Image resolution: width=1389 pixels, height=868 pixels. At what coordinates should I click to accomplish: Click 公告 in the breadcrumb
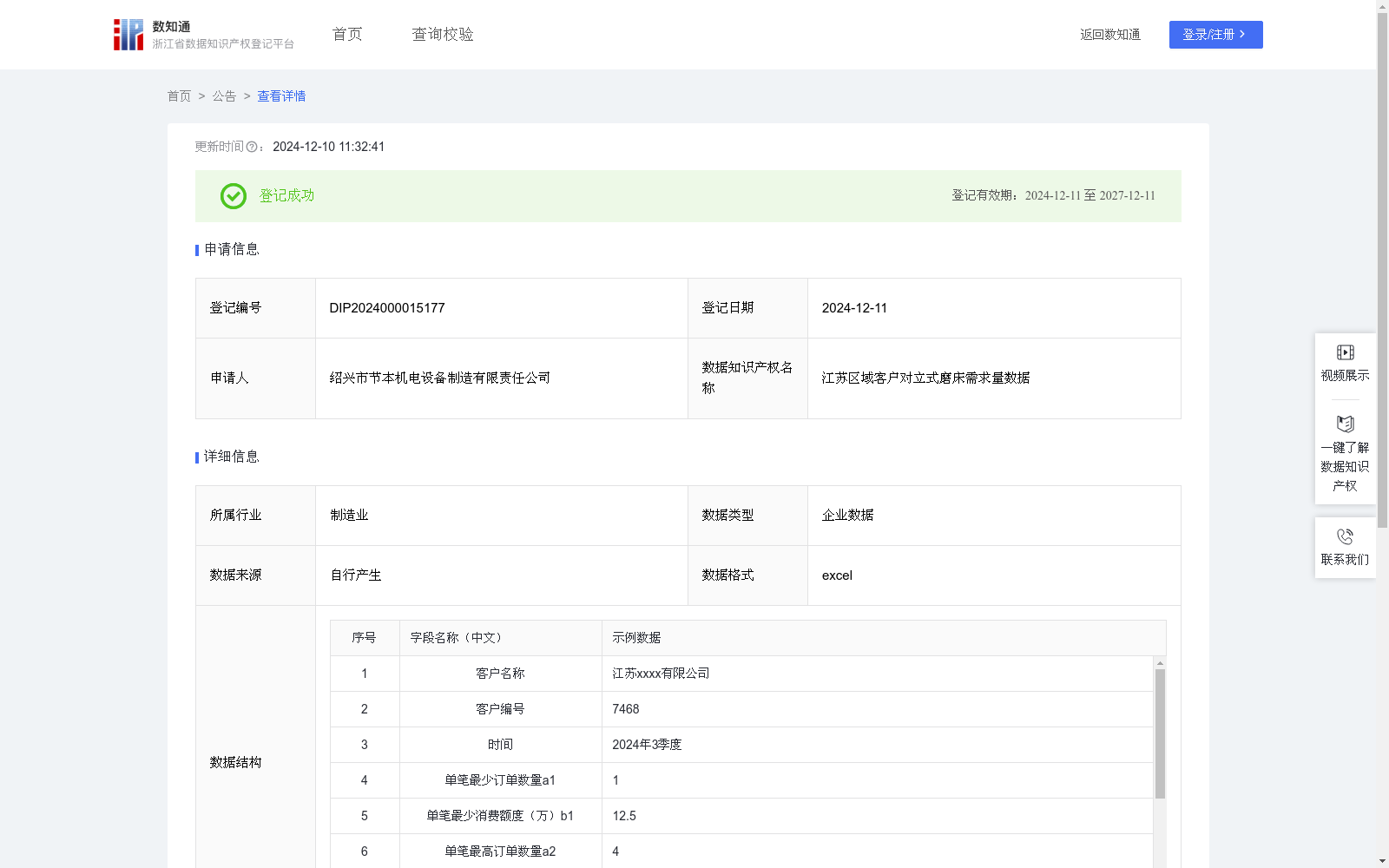(224, 96)
